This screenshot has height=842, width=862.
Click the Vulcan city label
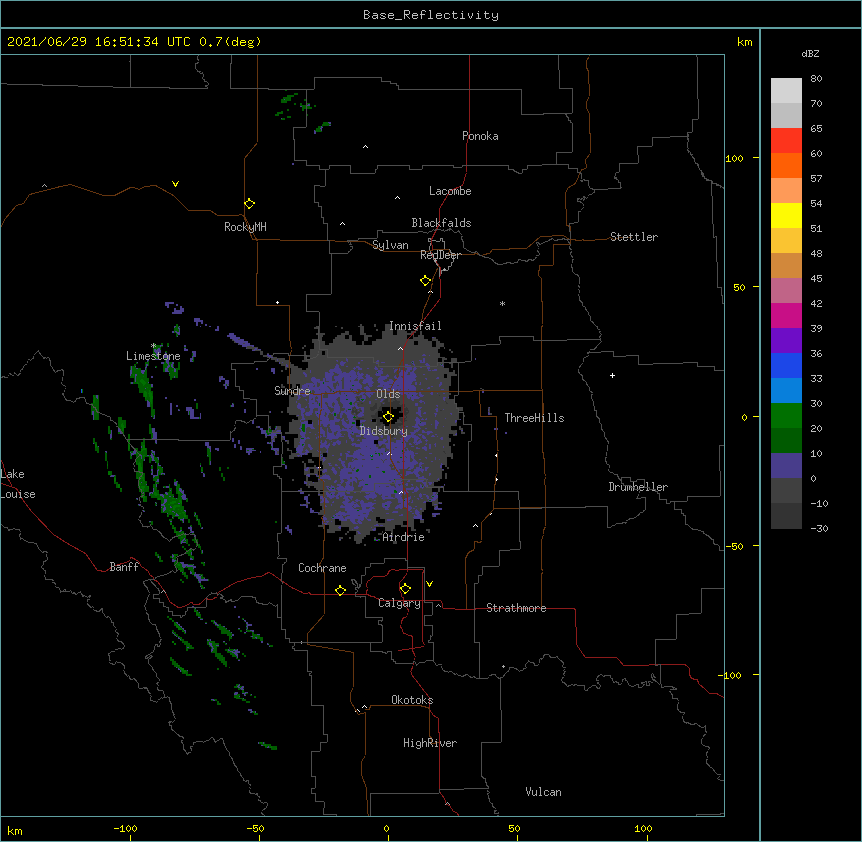tap(543, 792)
